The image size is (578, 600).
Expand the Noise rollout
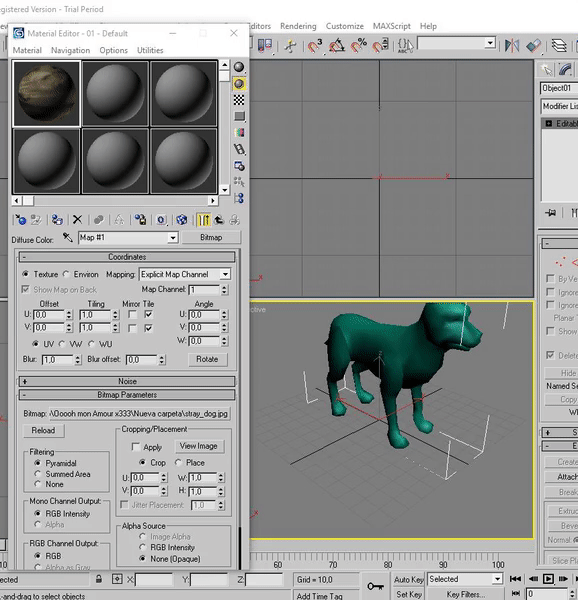tap(127, 382)
